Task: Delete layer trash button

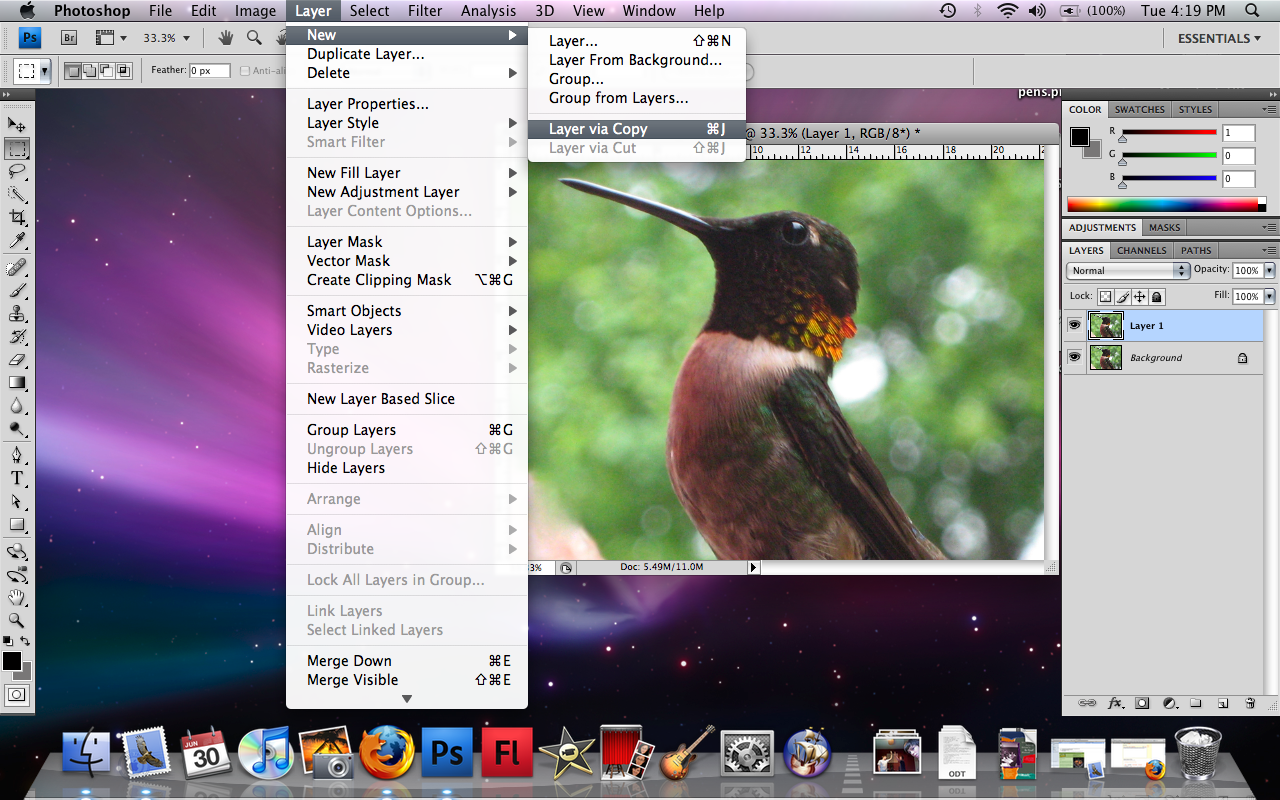Action: coord(1250,703)
